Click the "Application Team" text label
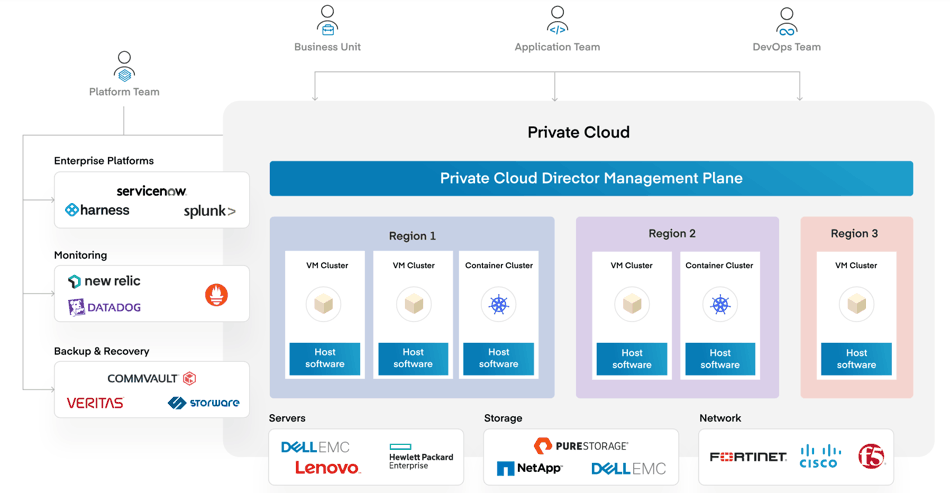This screenshot has height=493, width=950. (557, 47)
